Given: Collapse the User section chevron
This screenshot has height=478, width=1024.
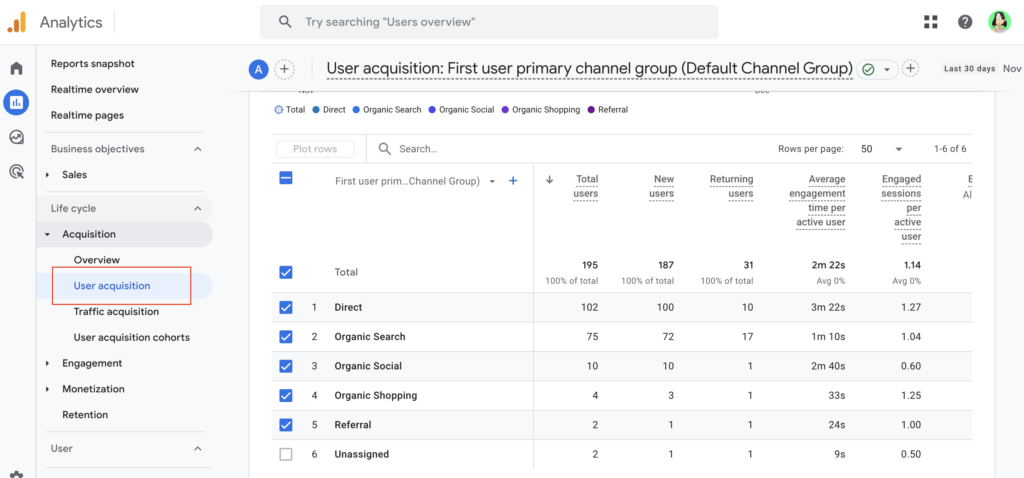Looking at the screenshot, I should pos(198,449).
